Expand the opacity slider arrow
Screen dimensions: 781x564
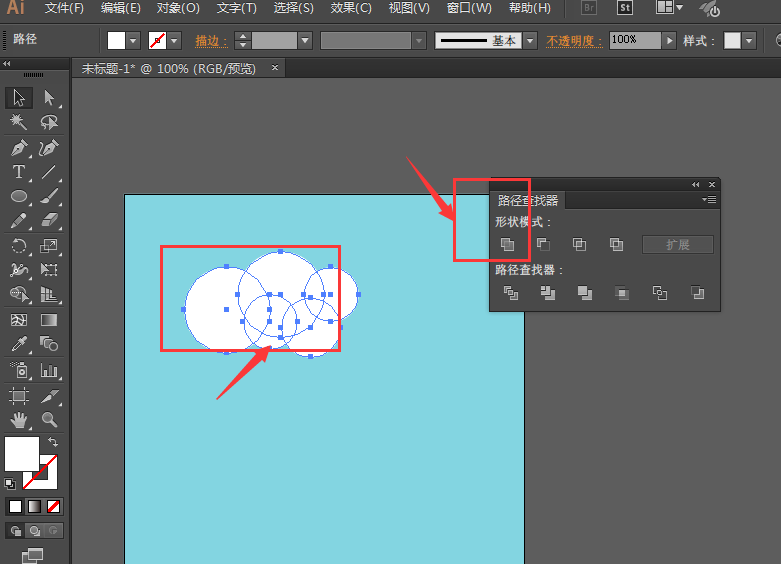(669, 40)
